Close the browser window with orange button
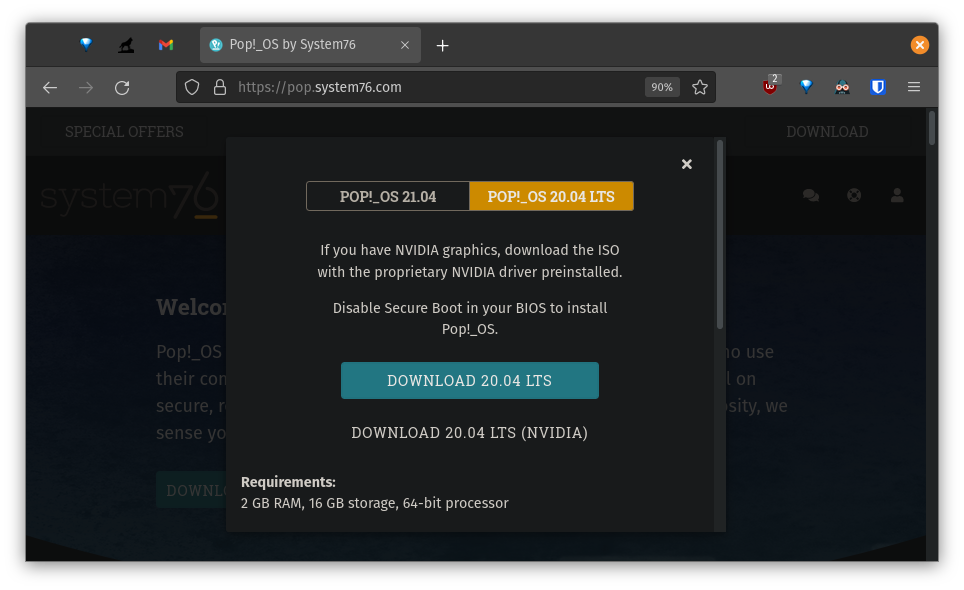Image resolution: width=964 pixels, height=590 pixels. pos(920,45)
